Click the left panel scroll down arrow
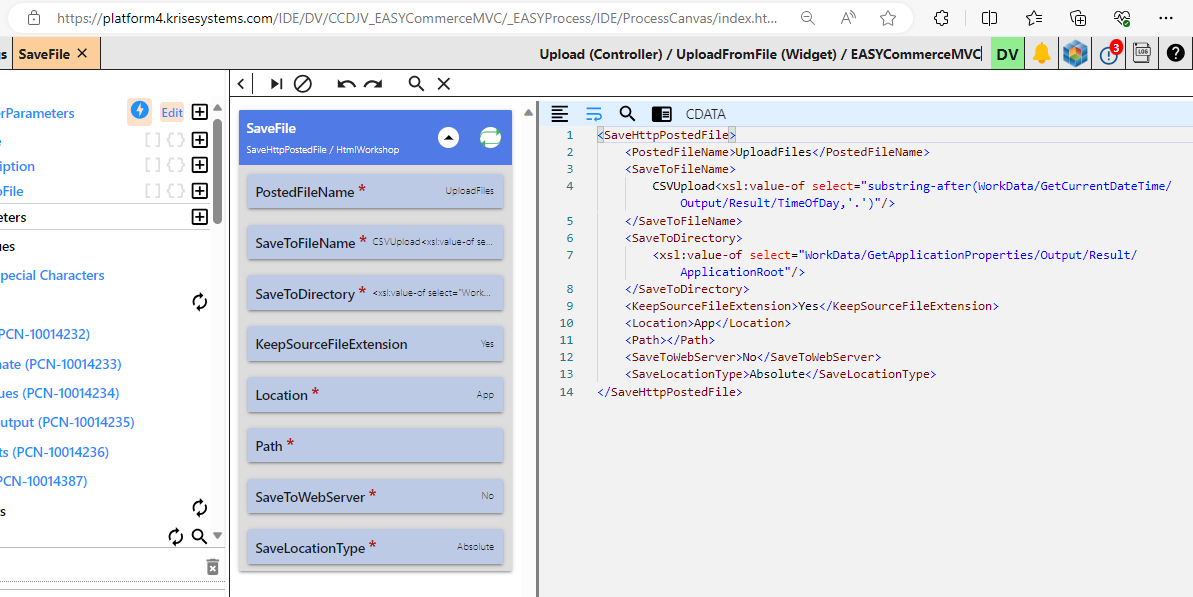 [218, 535]
